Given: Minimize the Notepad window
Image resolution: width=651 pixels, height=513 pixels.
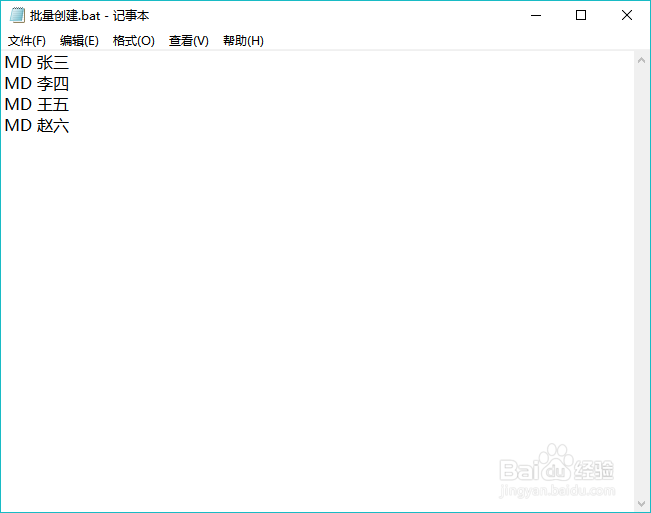Looking at the screenshot, I should click(x=536, y=15).
